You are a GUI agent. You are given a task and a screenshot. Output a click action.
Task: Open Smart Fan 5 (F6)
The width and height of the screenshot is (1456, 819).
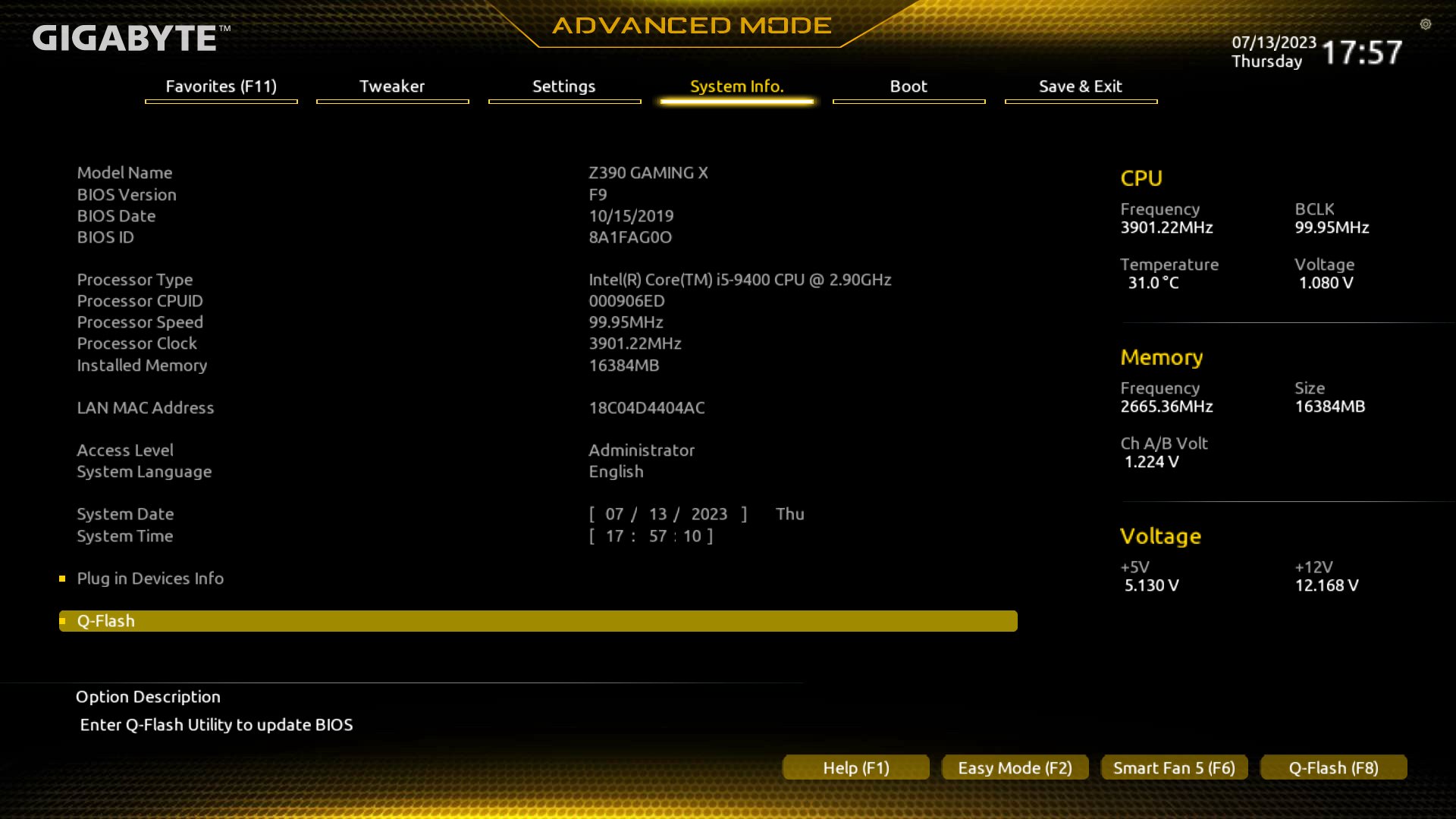1174,768
